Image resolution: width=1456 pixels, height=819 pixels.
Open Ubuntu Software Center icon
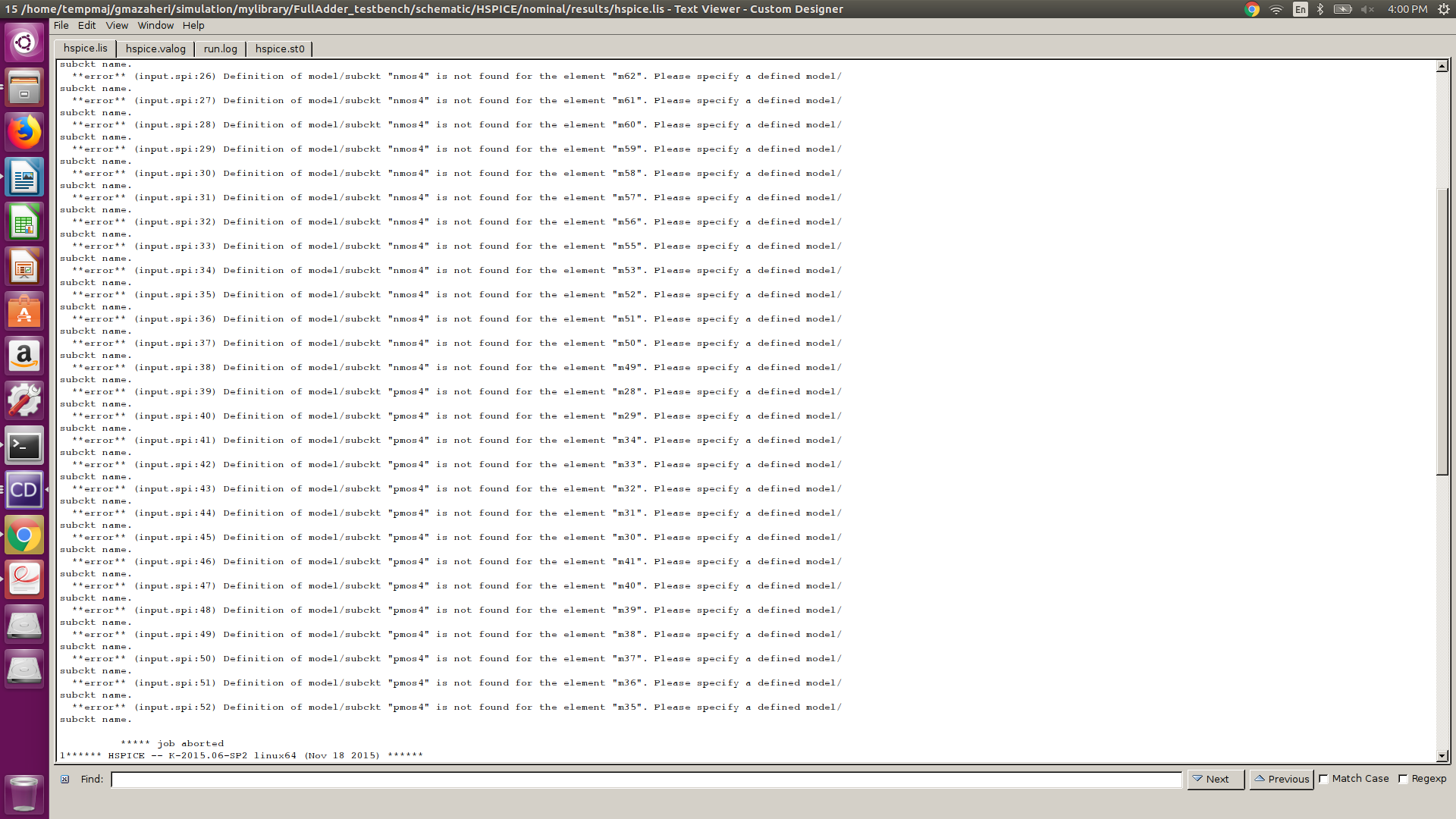pyautogui.click(x=24, y=312)
